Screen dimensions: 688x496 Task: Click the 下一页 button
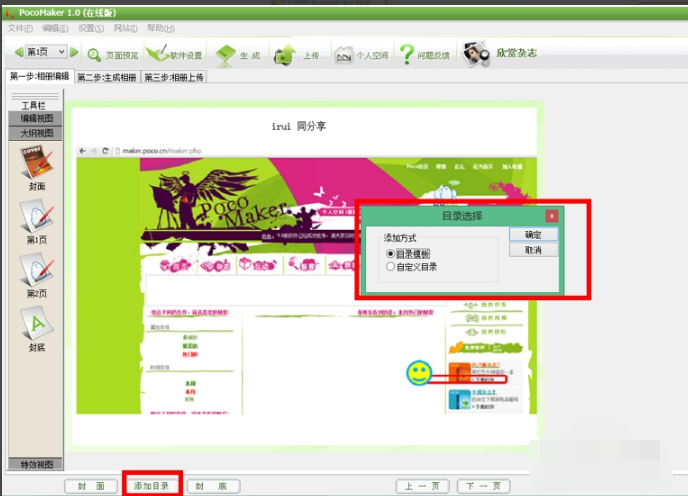483,486
